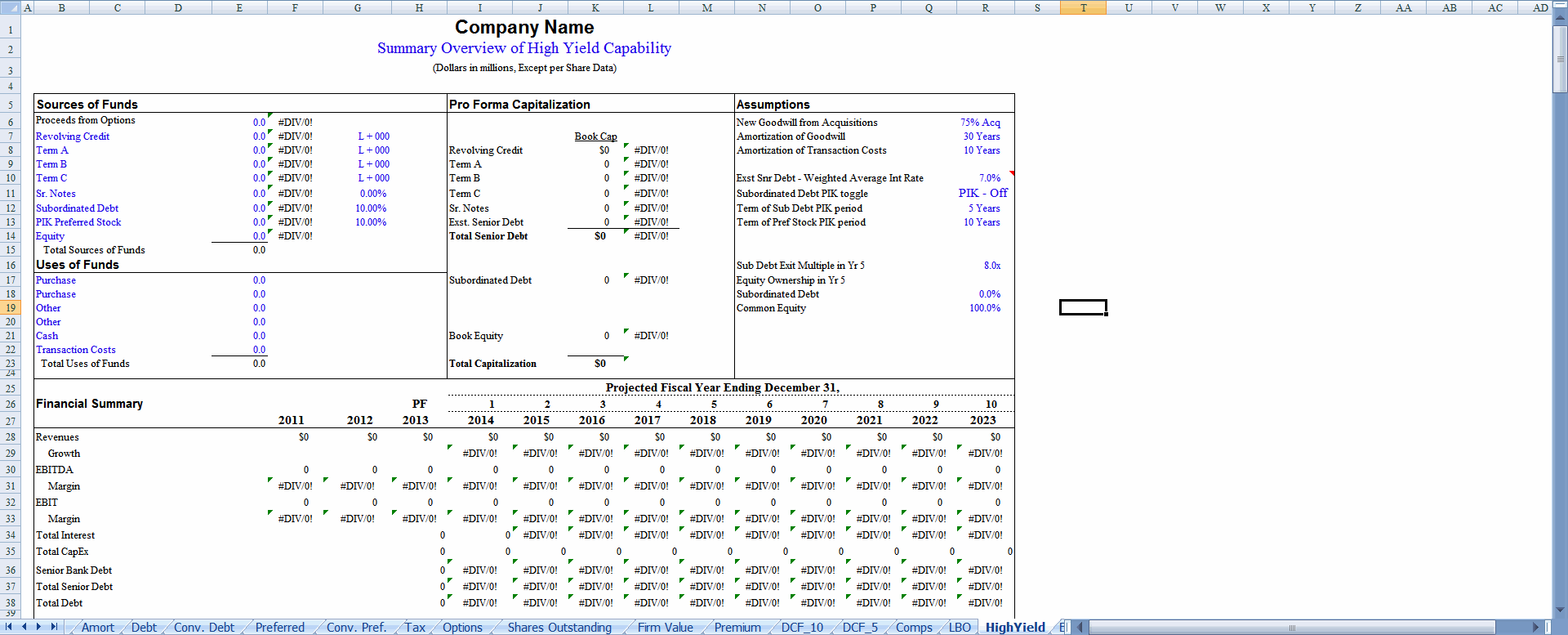Open the Premium sheet tab
The height and width of the screenshot is (635, 1568).
tap(737, 627)
